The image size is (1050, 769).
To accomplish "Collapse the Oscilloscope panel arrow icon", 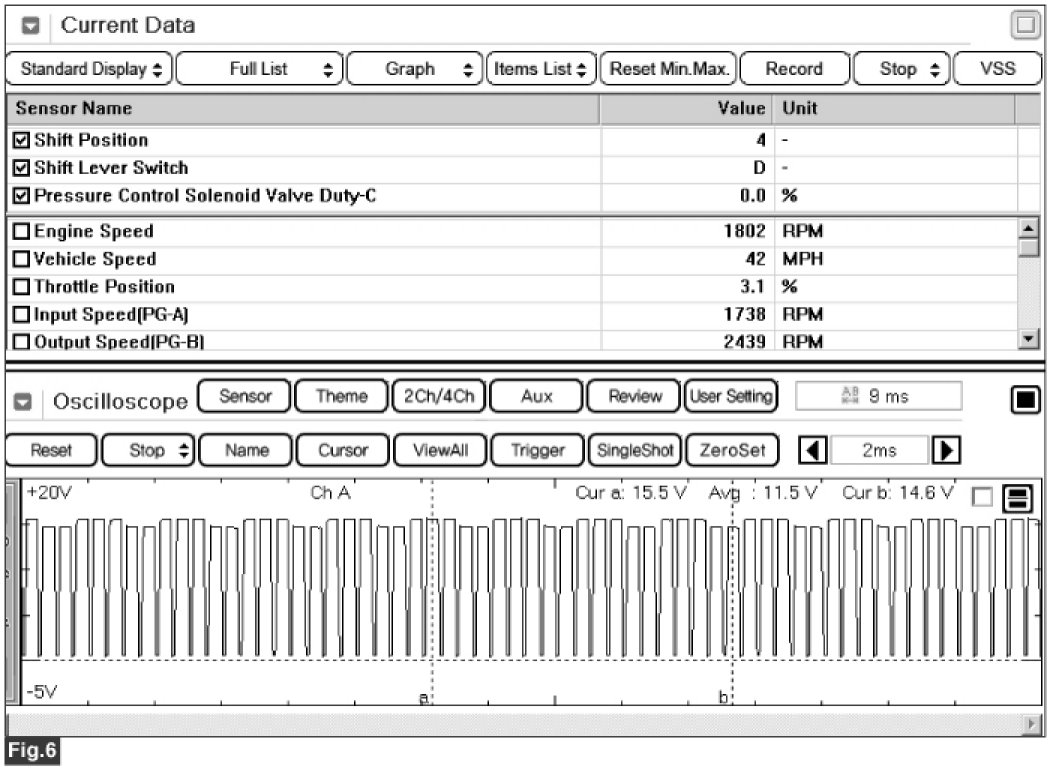I will point(31,402).
